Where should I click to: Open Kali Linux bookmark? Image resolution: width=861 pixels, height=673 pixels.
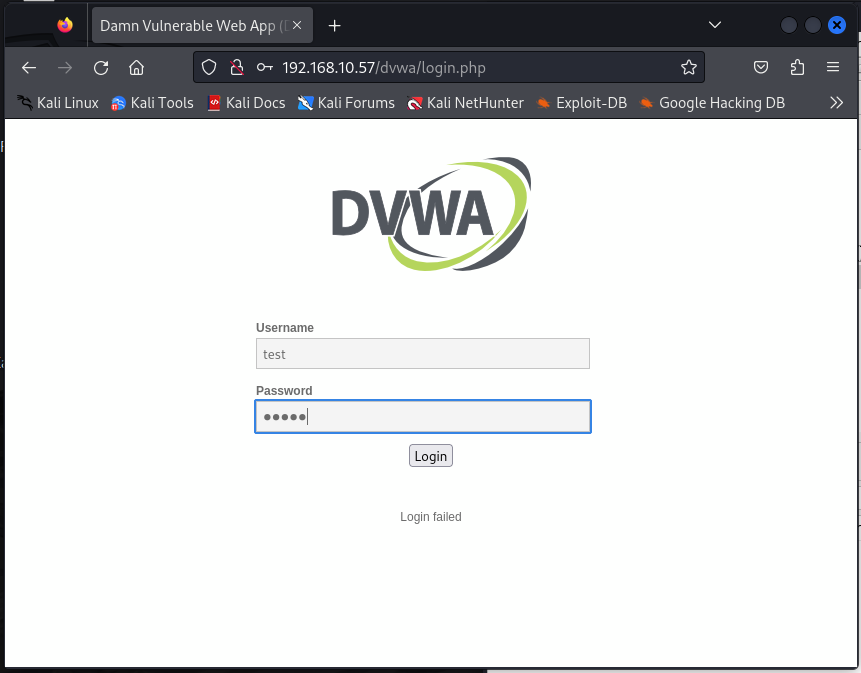[58, 103]
